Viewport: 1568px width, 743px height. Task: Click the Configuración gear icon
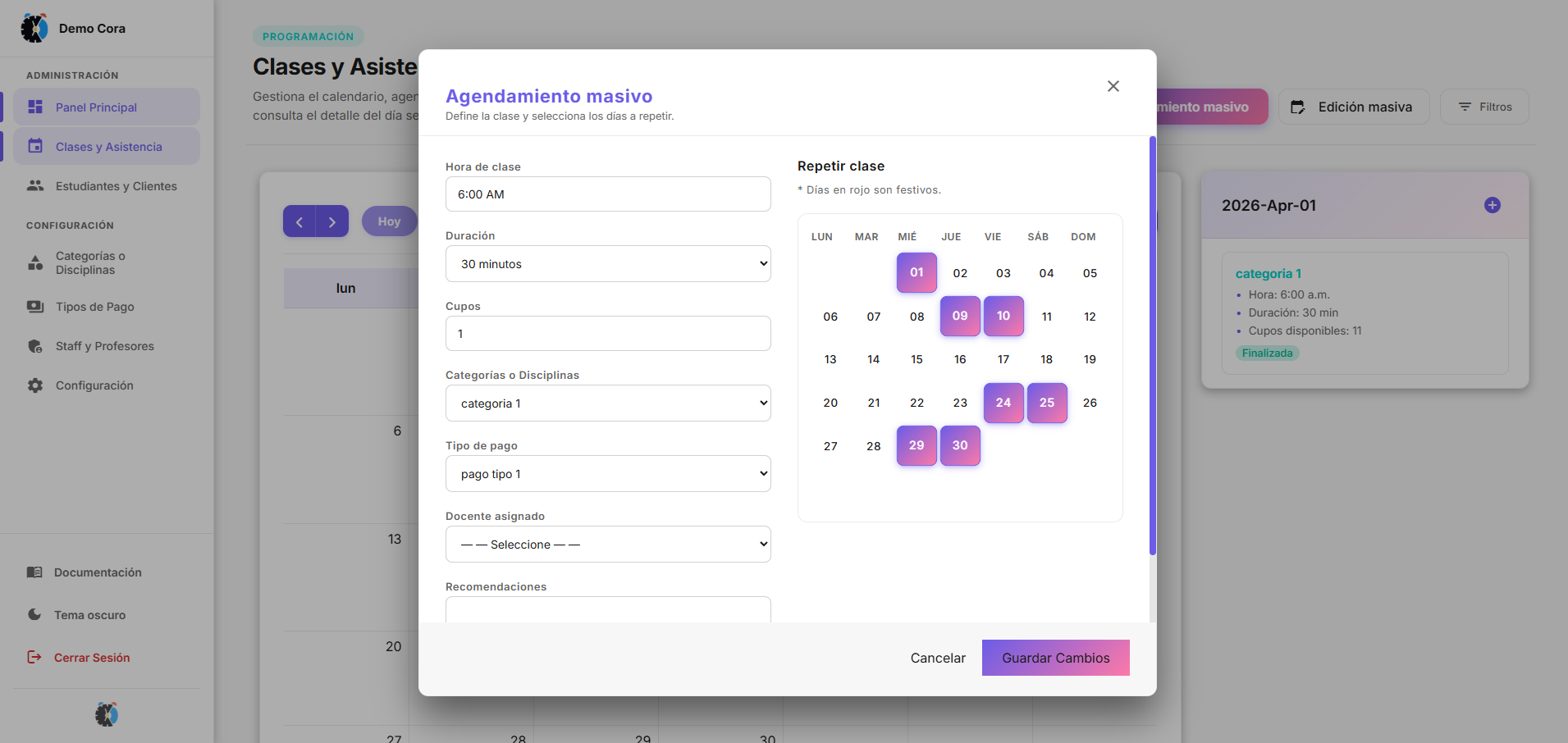pos(35,385)
